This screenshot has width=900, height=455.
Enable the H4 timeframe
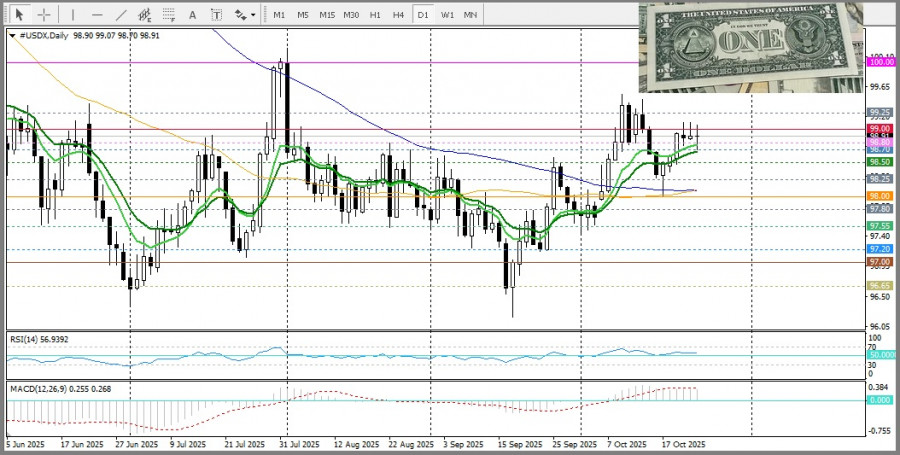click(398, 15)
